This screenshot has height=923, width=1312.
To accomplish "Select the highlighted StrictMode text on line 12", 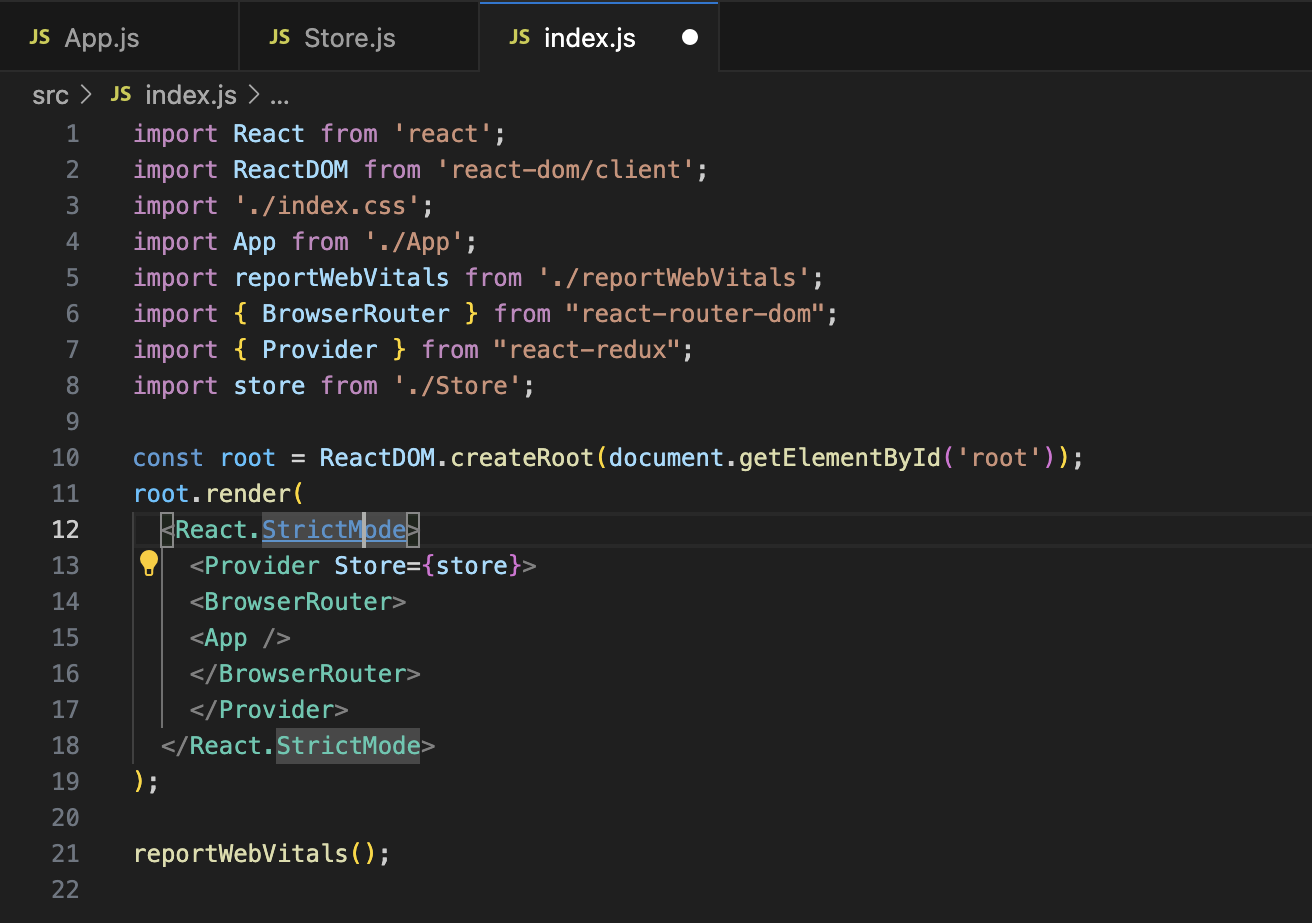I will point(333,529).
